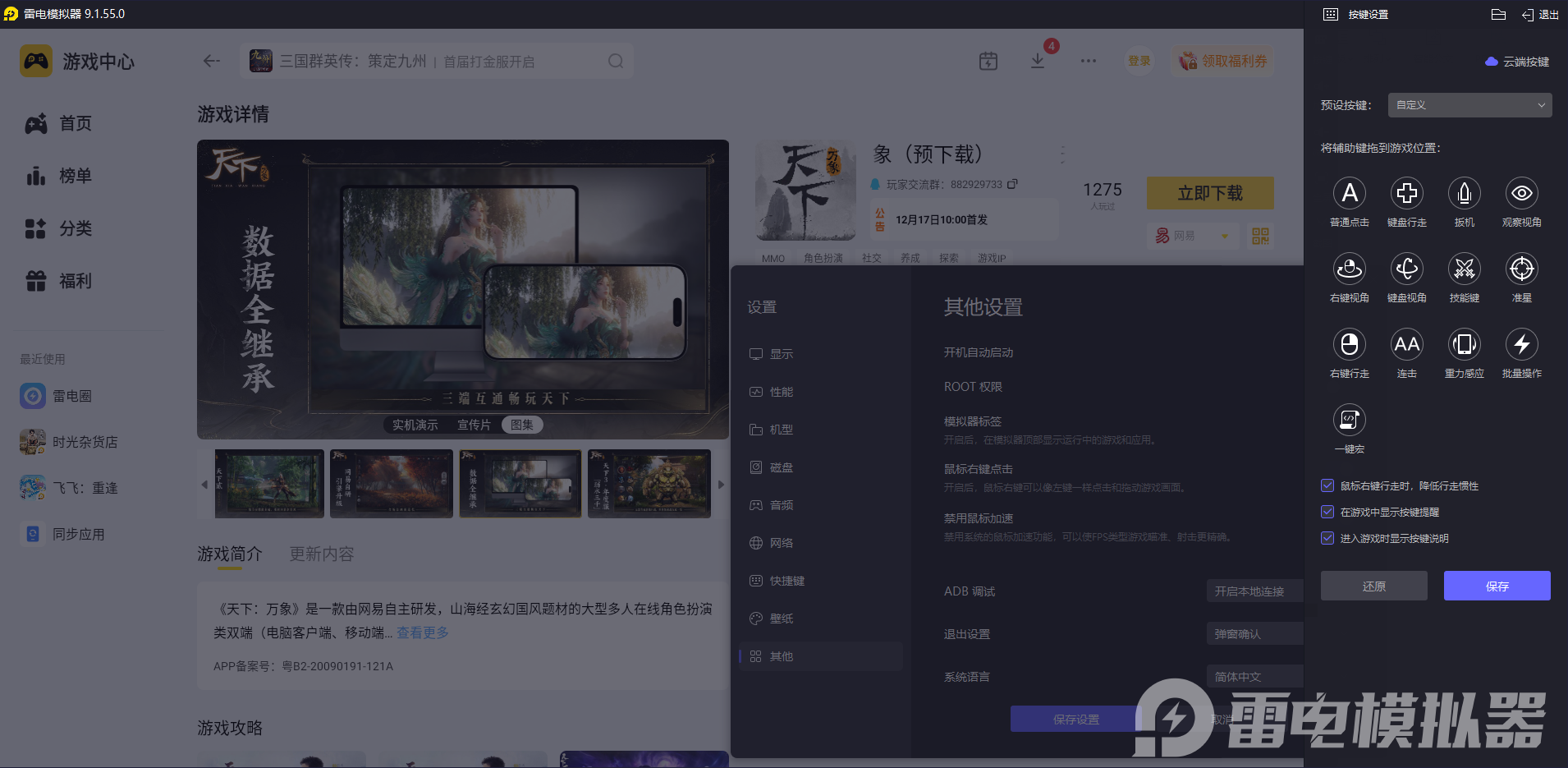Select the 普通点击 tap key icon
The width and height of the screenshot is (1568, 768).
1349,193
